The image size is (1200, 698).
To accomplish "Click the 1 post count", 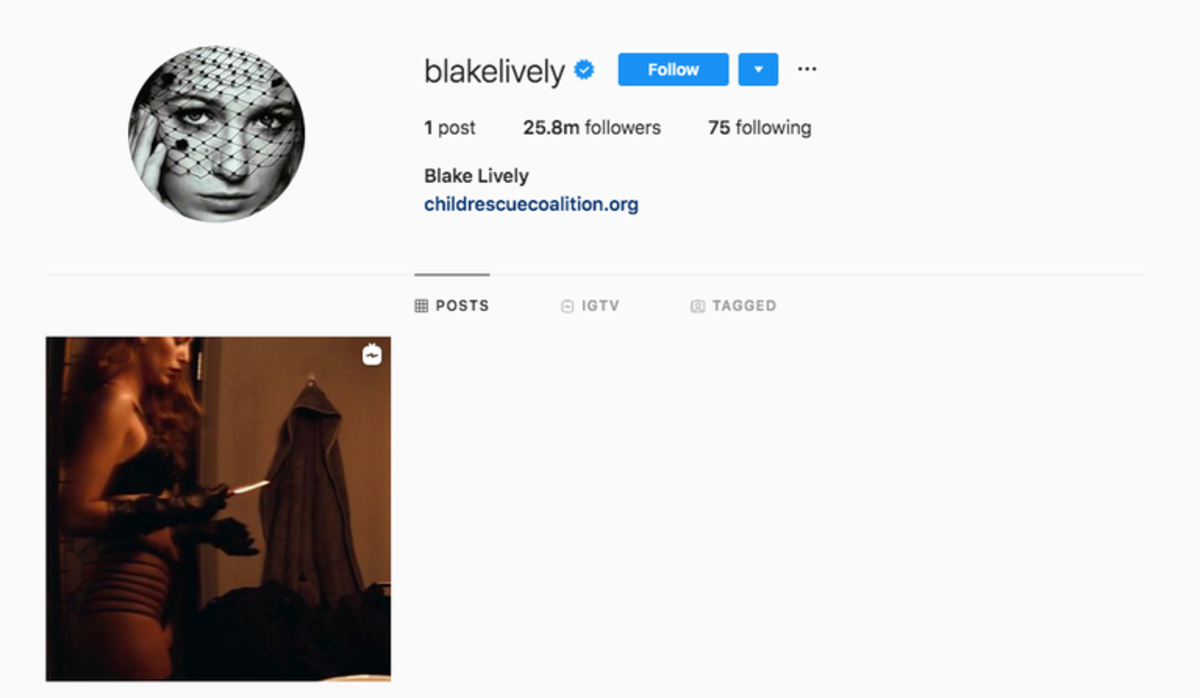I will tap(450, 128).
